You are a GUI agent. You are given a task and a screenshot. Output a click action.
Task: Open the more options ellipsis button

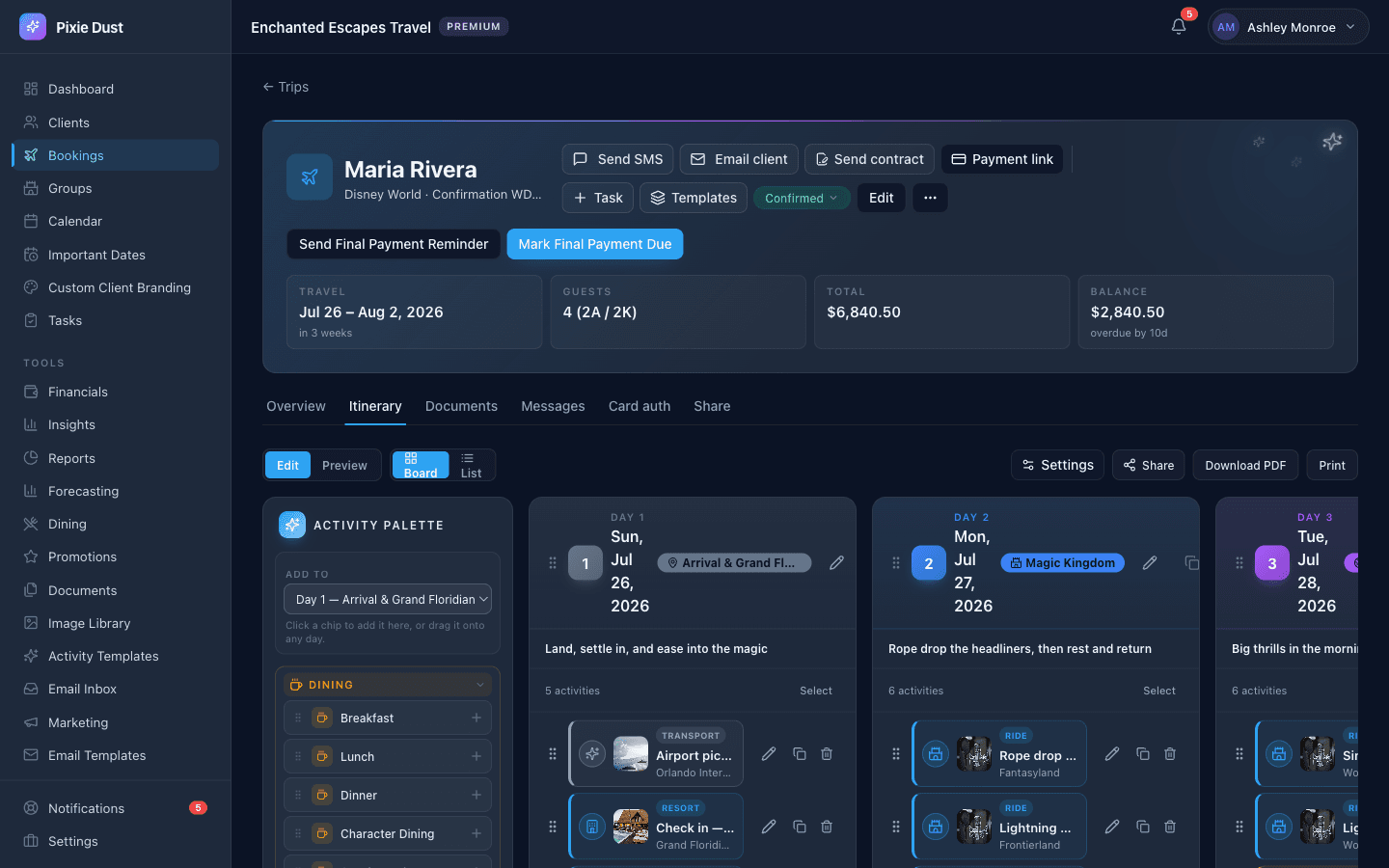point(930,198)
